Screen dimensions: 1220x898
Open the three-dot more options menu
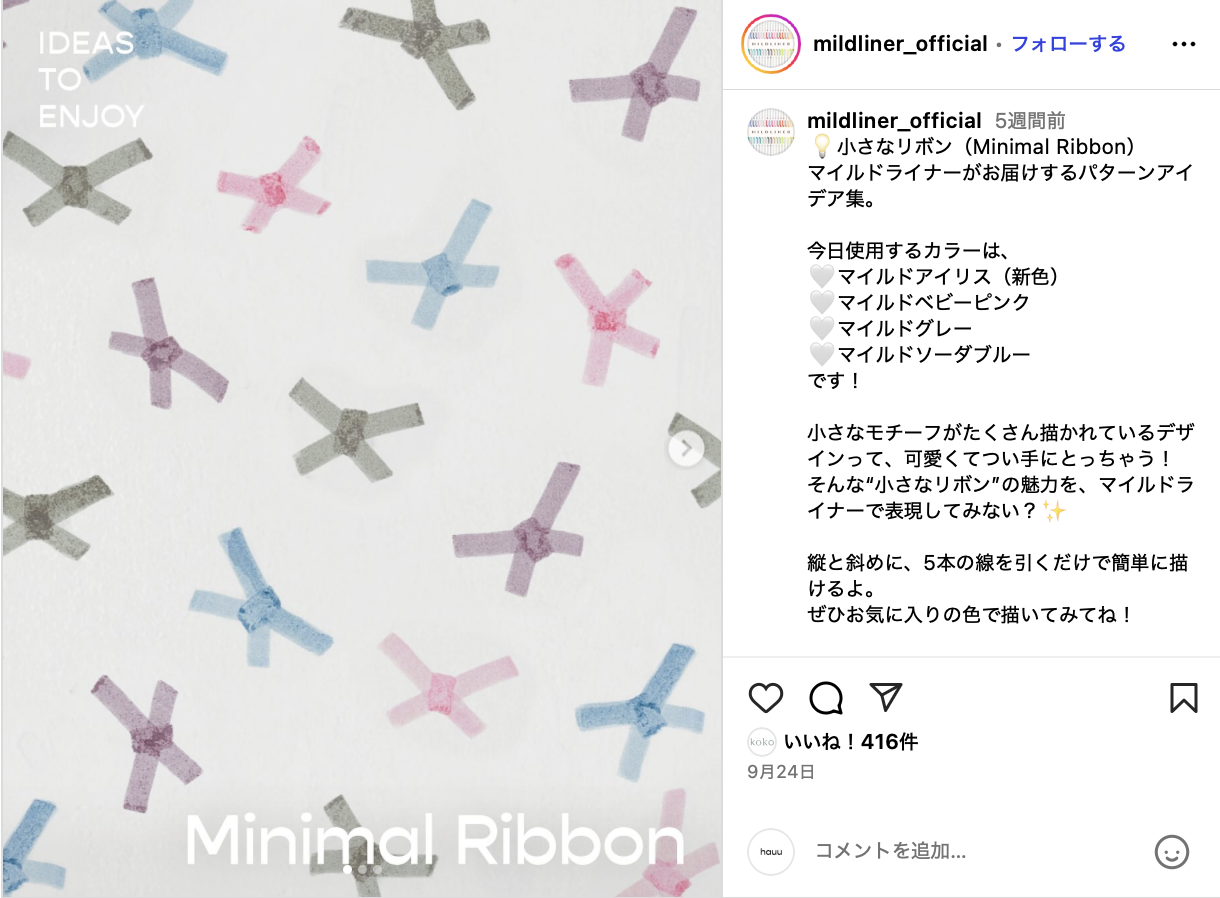coord(1184,44)
